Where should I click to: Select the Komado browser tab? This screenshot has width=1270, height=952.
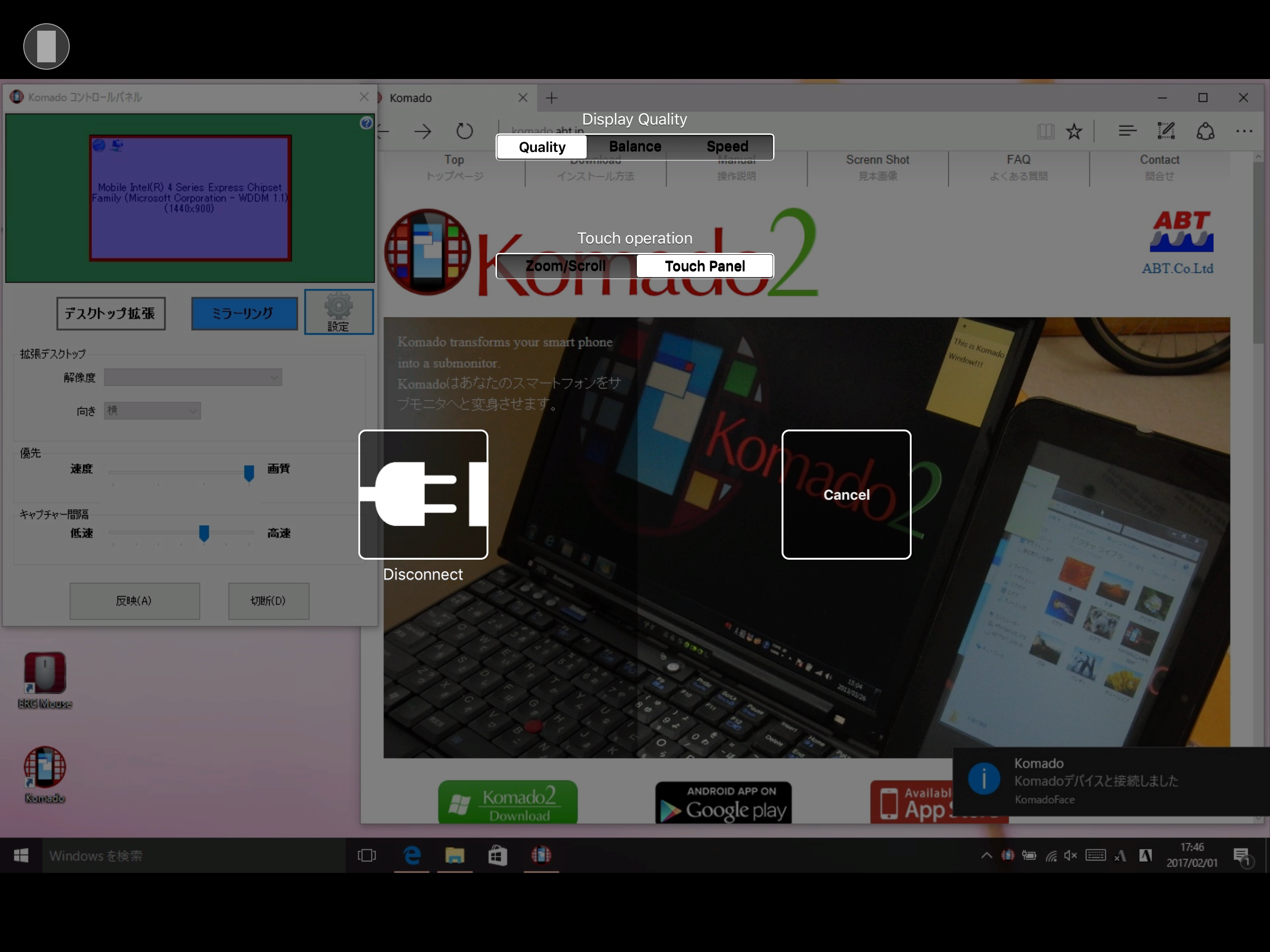click(454, 98)
